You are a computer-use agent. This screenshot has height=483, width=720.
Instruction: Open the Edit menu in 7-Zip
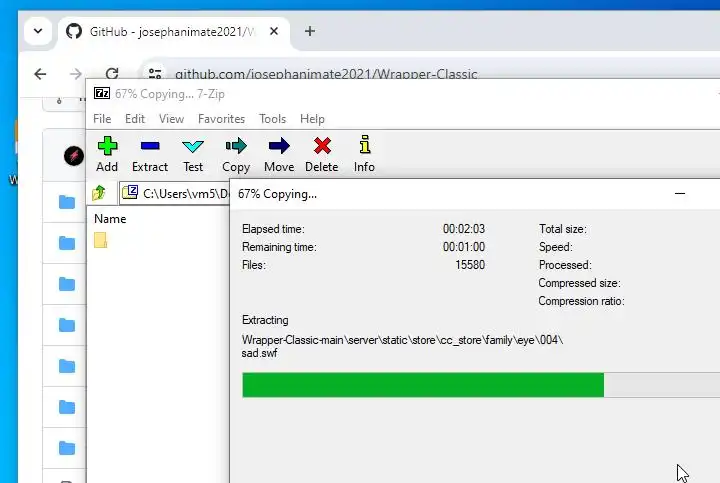click(135, 119)
